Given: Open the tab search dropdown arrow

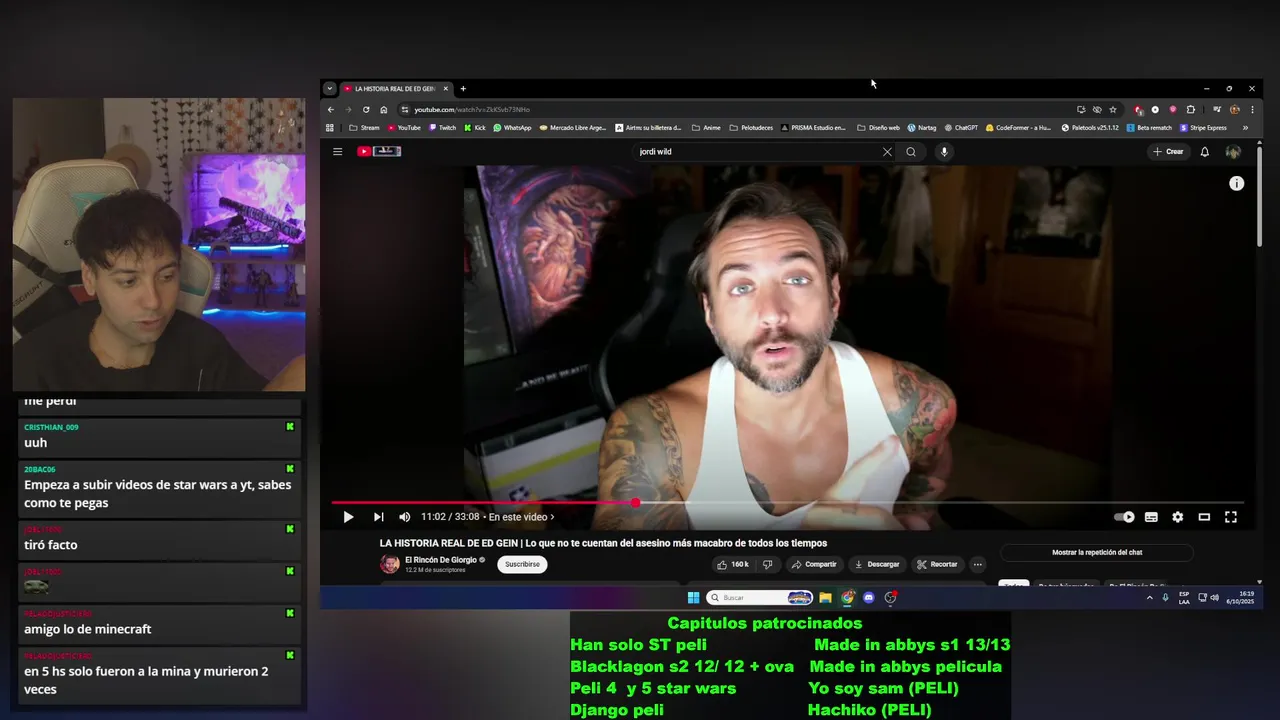Looking at the screenshot, I should [329, 88].
